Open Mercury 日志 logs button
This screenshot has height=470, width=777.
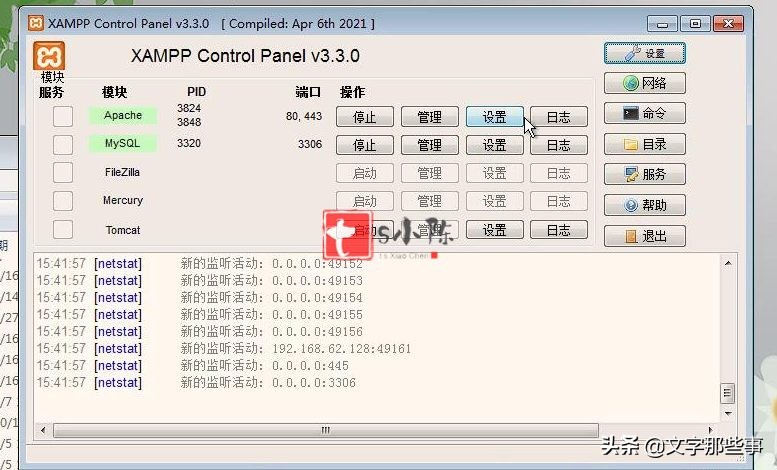[559, 201]
